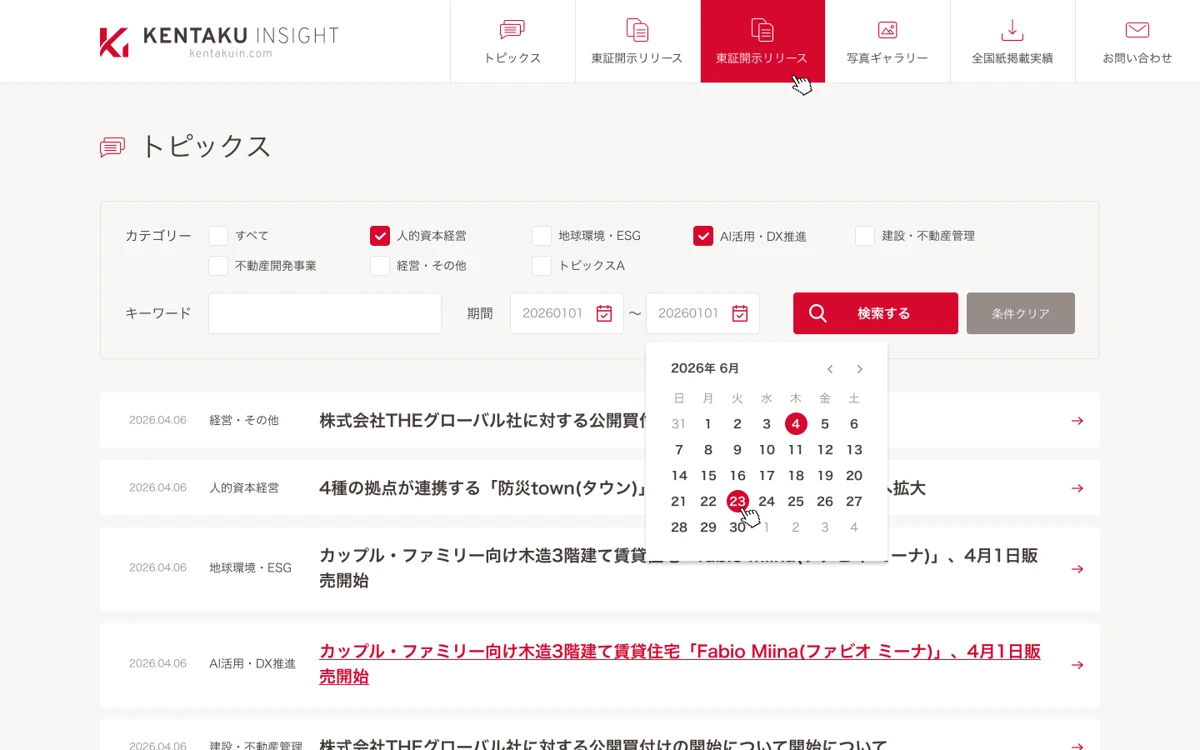This screenshot has width=1200, height=750.
Task: Click arrow icon on AI活用・DX推進 news row
Action: point(1077,665)
